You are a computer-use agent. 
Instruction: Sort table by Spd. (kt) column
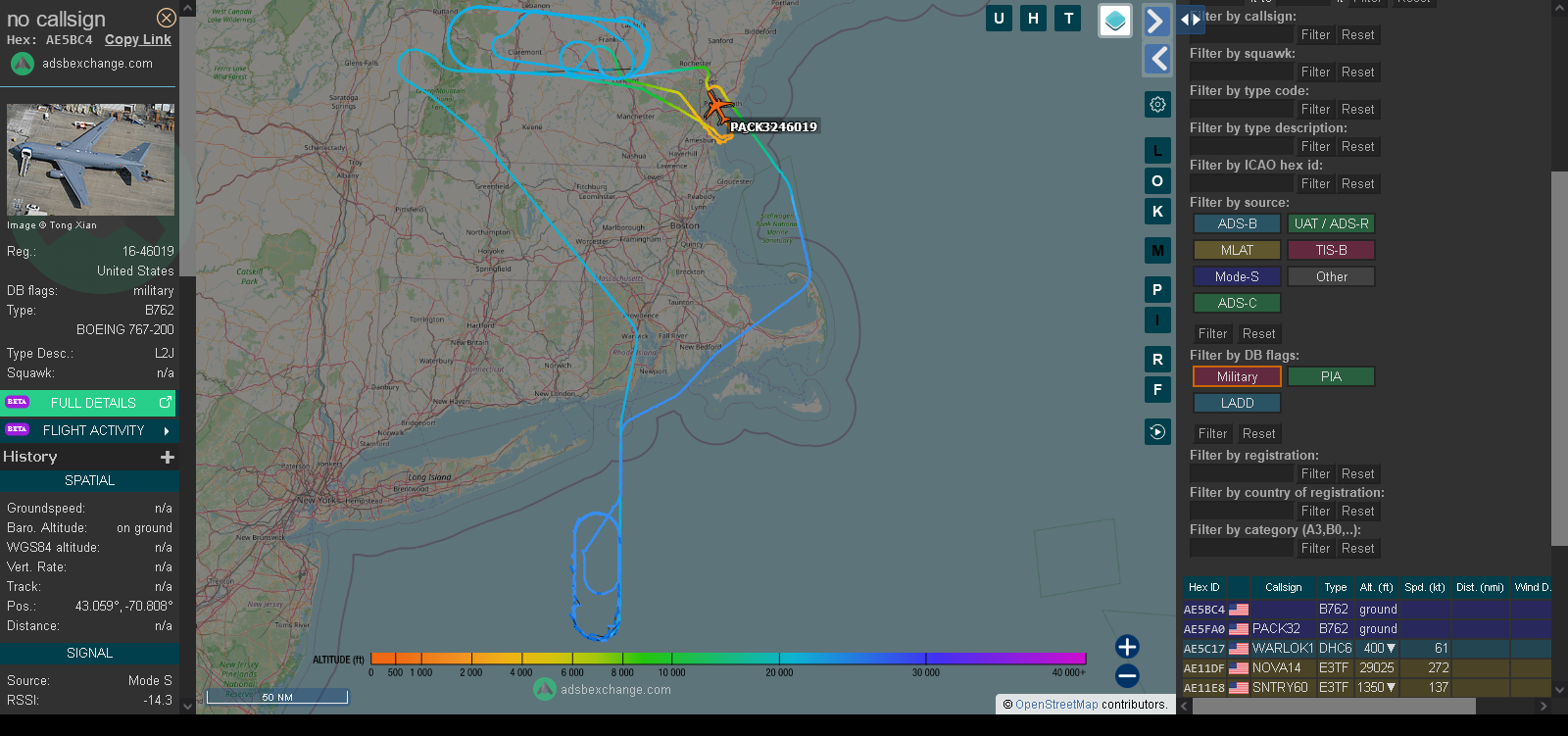pos(1425,588)
